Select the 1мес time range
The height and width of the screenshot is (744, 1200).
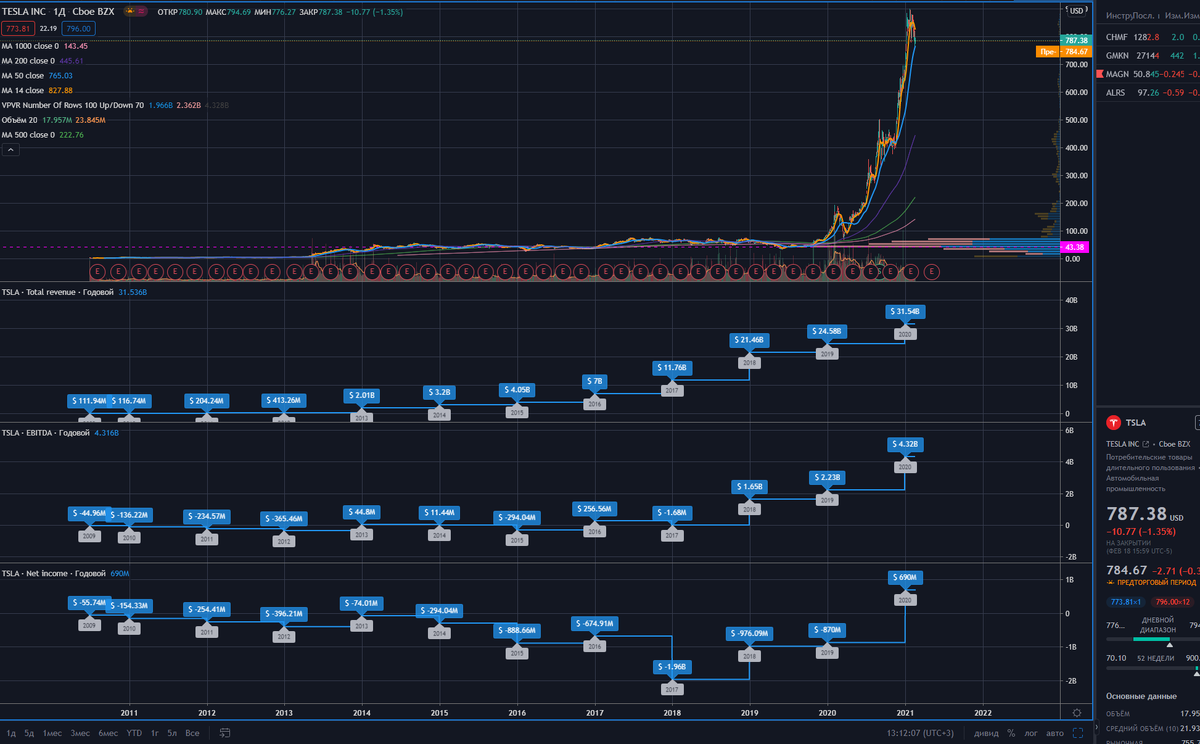(x=52, y=733)
